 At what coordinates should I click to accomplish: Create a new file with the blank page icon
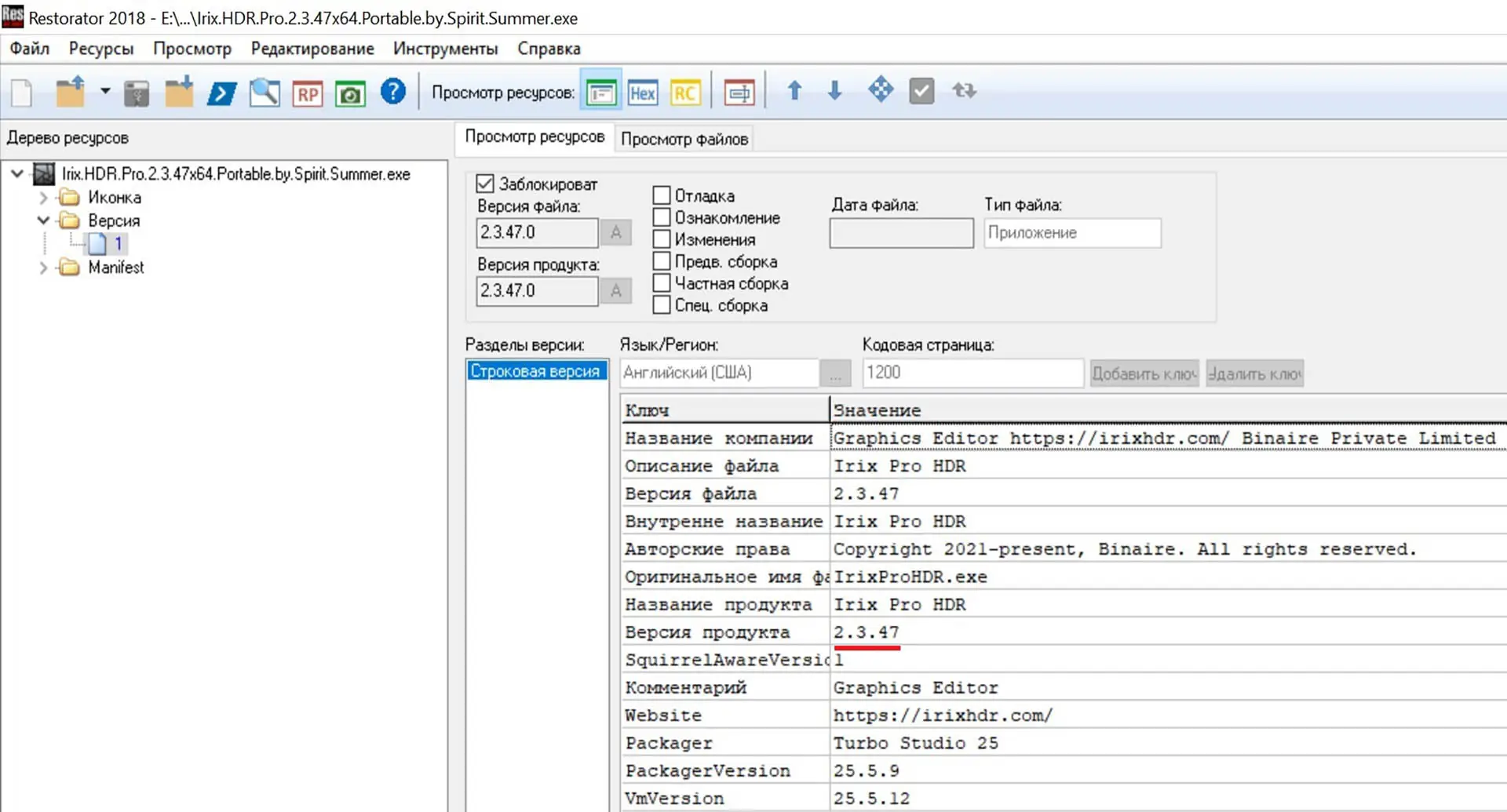21,92
